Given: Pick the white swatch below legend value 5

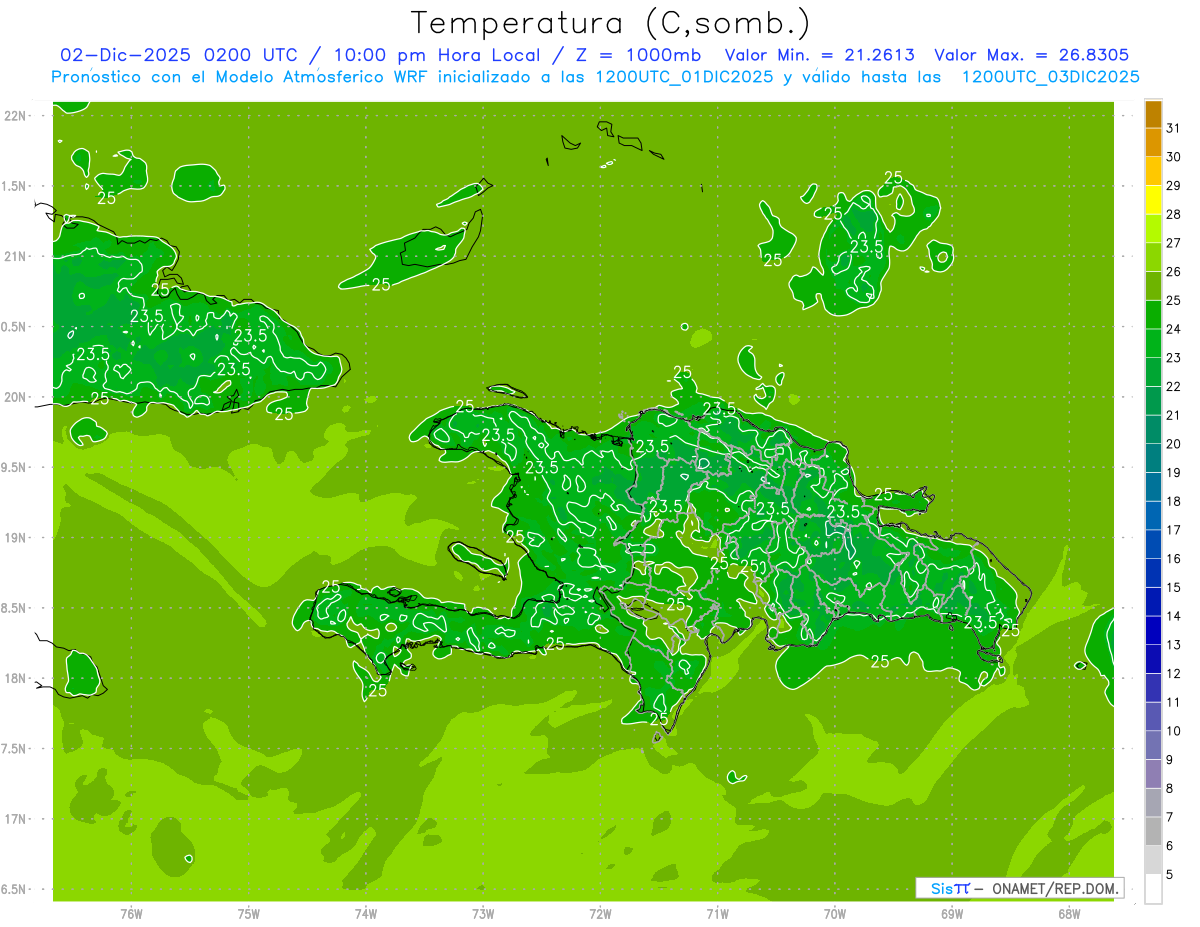Looking at the screenshot, I should [1153, 889].
